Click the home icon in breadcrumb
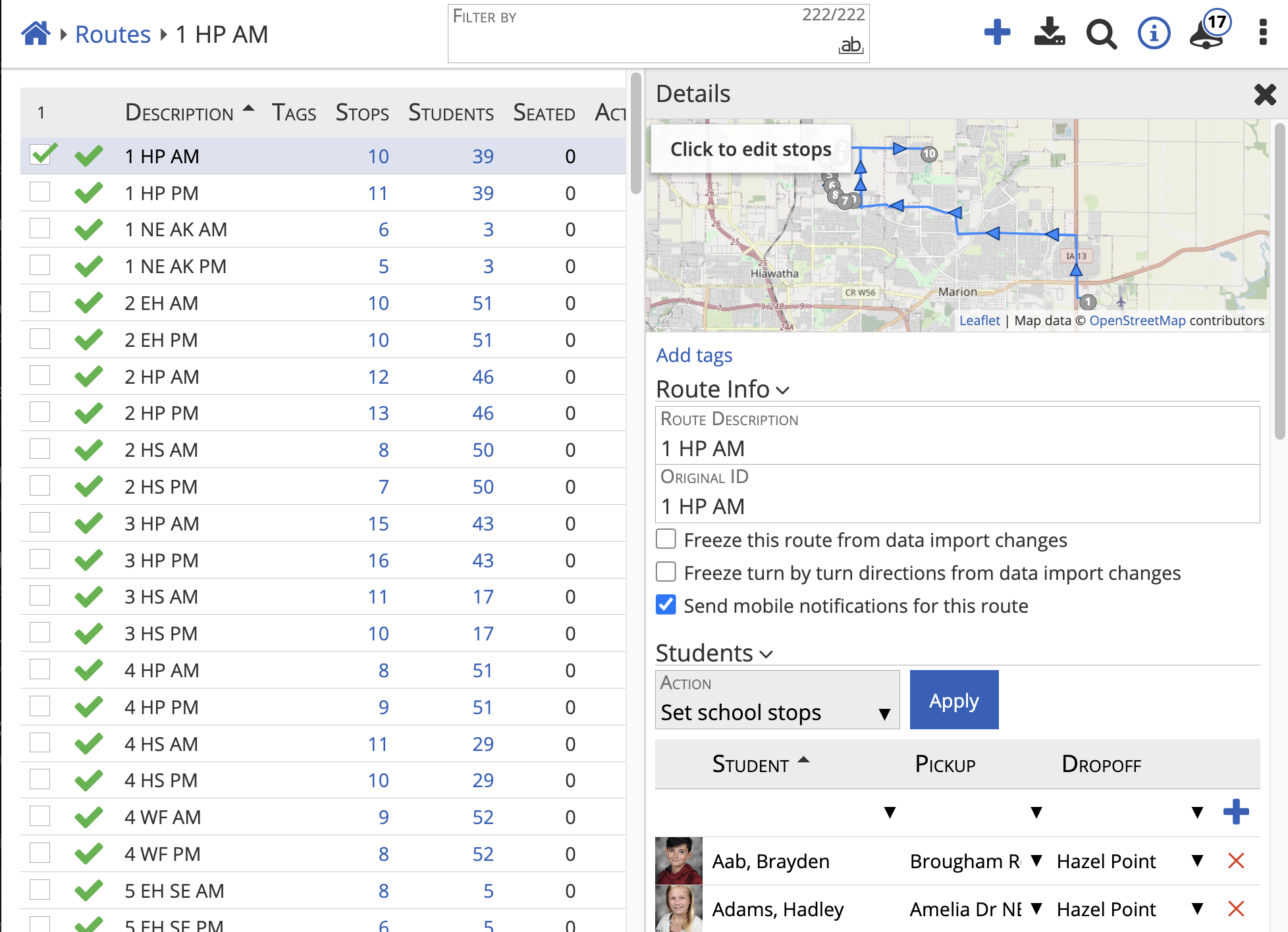Image resolution: width=1288 pixels, height=932 pixels. point(36,34)
